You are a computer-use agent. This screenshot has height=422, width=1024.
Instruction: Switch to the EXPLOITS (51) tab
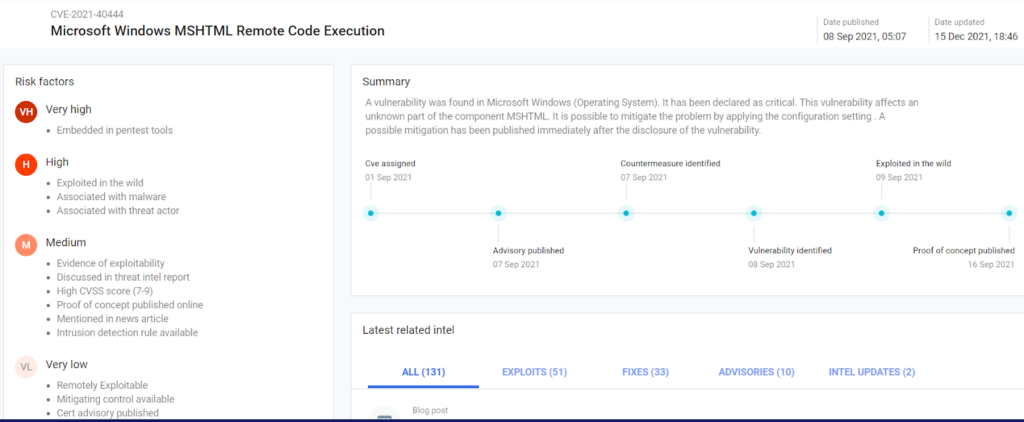(x=534, y=372)
